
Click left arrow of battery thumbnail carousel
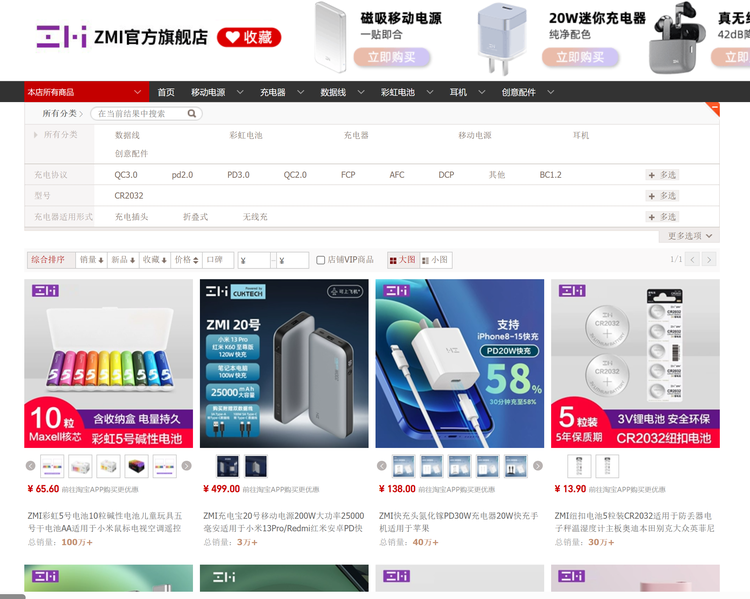coord(30,466)
